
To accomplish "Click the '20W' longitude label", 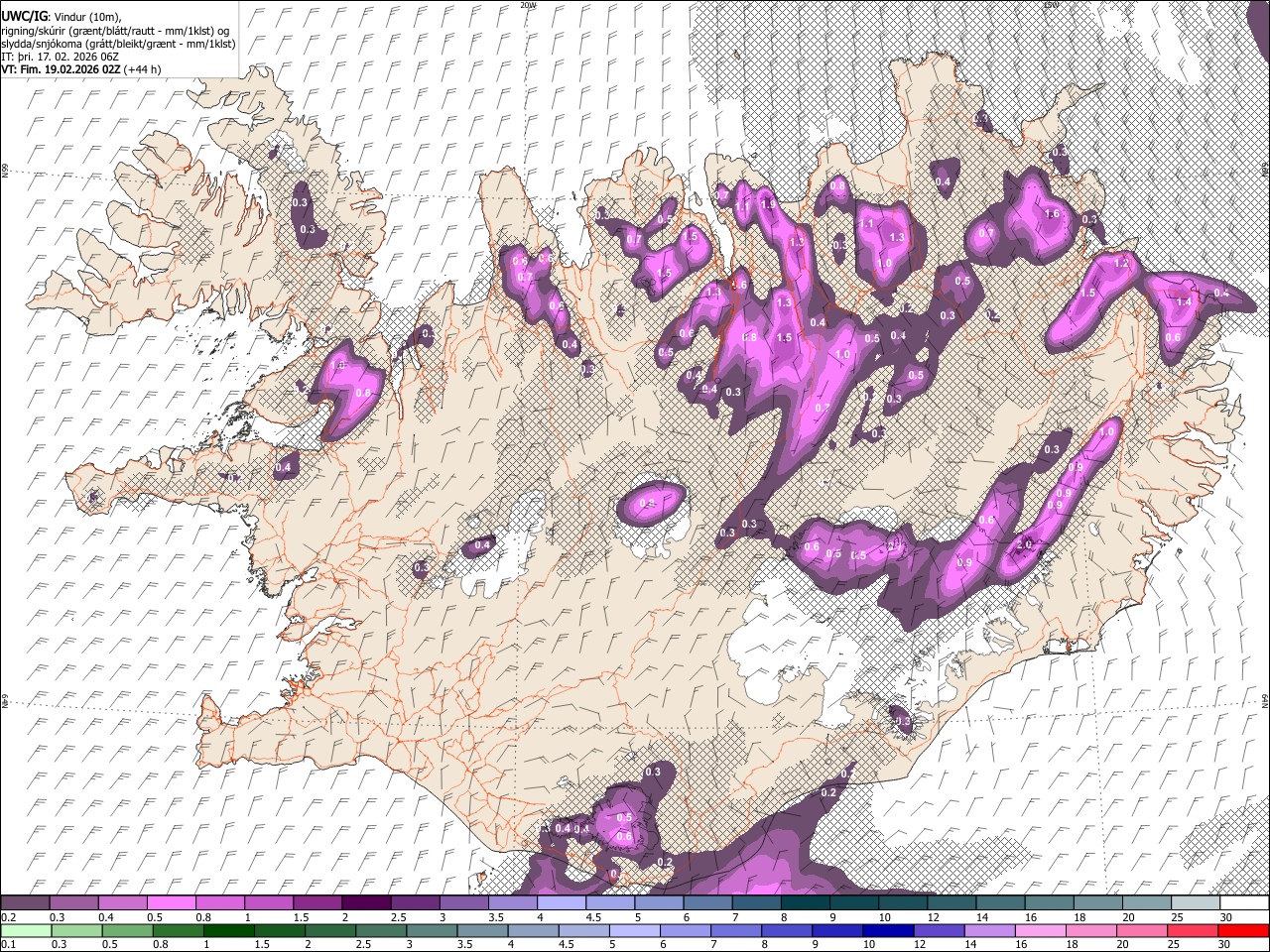I will point(528,5).
